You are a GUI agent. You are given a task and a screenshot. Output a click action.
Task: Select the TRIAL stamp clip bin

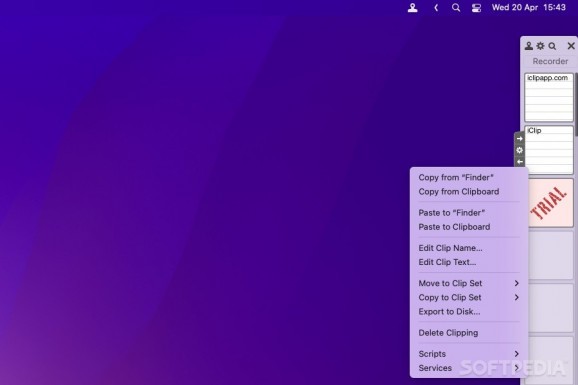tap(551, 203)
